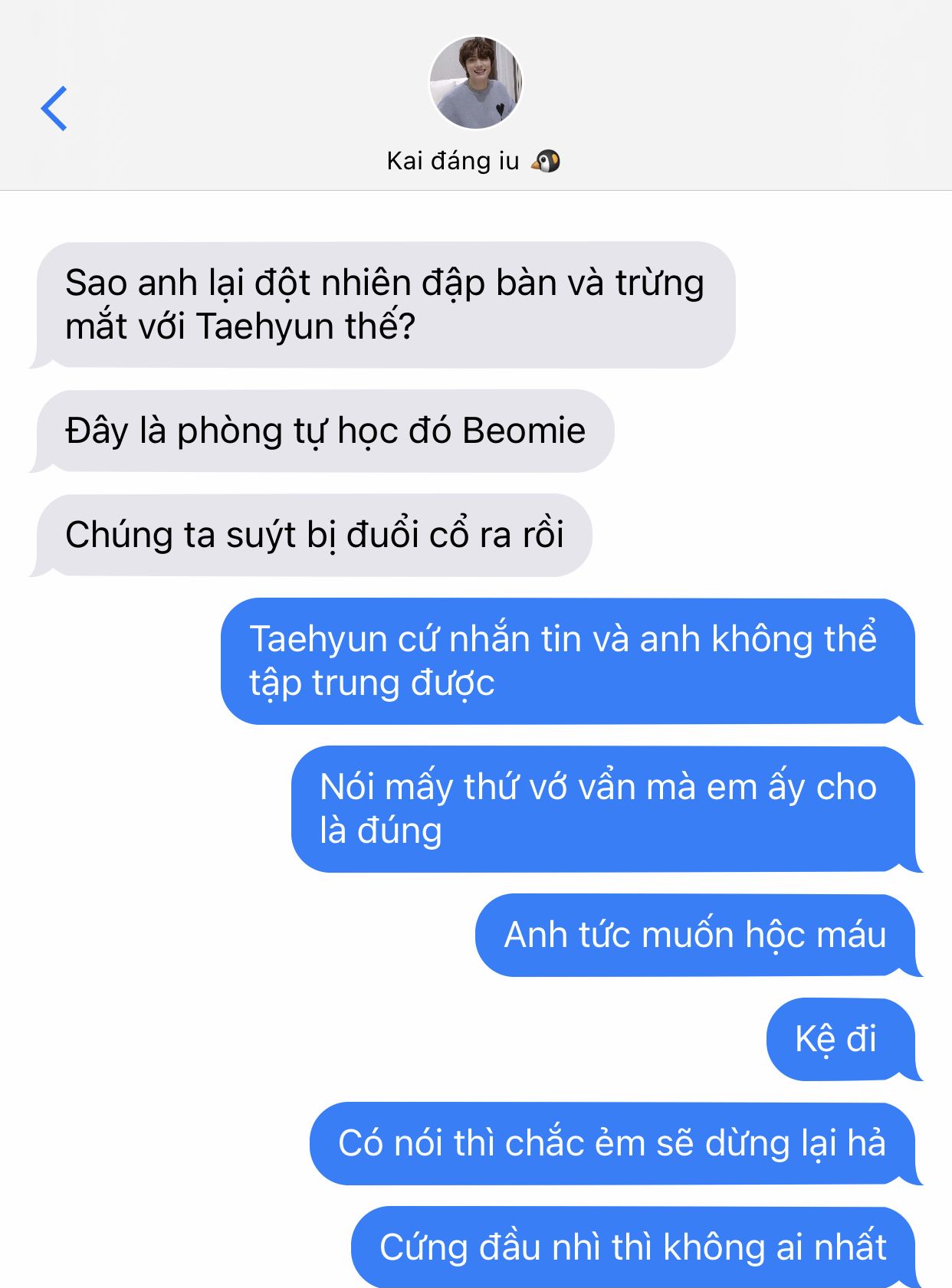Tap the penguin emoji beside contact name
The height and width of the screenshot is (1288, 952).
(x=546, y=161)
